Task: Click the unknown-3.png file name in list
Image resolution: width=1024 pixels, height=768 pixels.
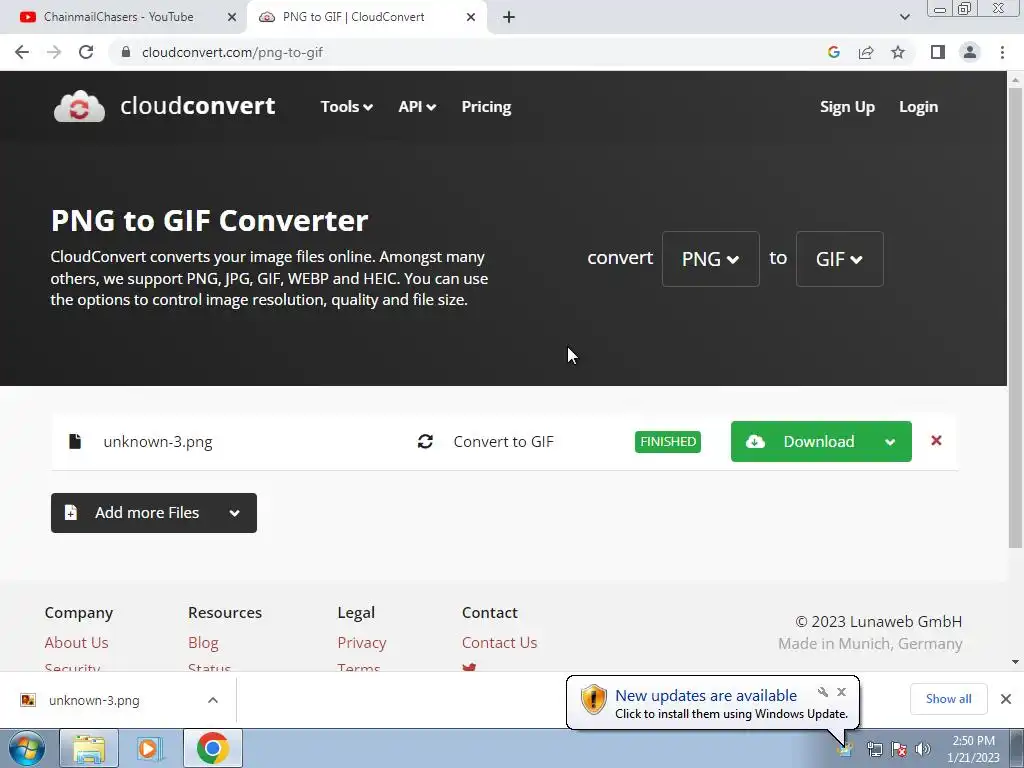Action: (158, 441)
